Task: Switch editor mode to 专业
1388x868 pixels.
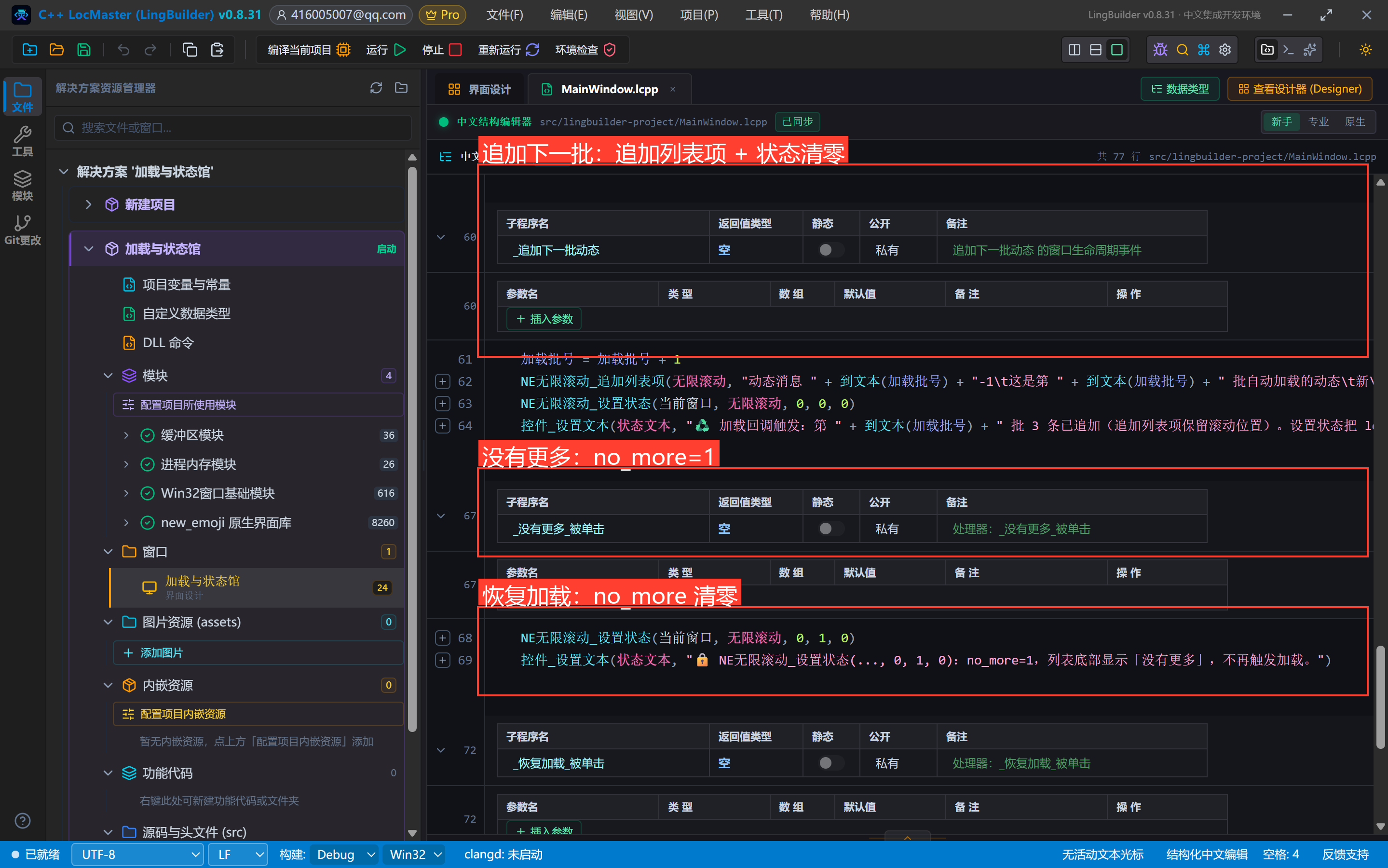Action: click(1318, 122)
